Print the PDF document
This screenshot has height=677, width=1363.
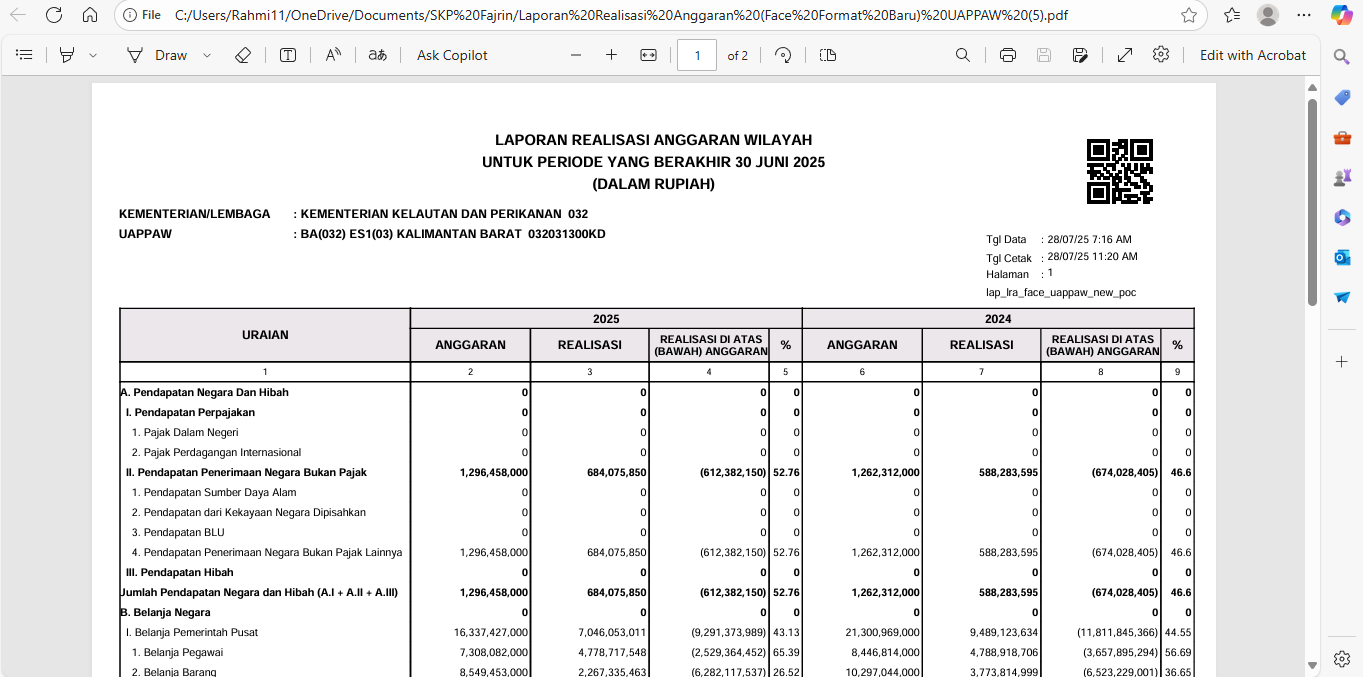[1008, 55]
